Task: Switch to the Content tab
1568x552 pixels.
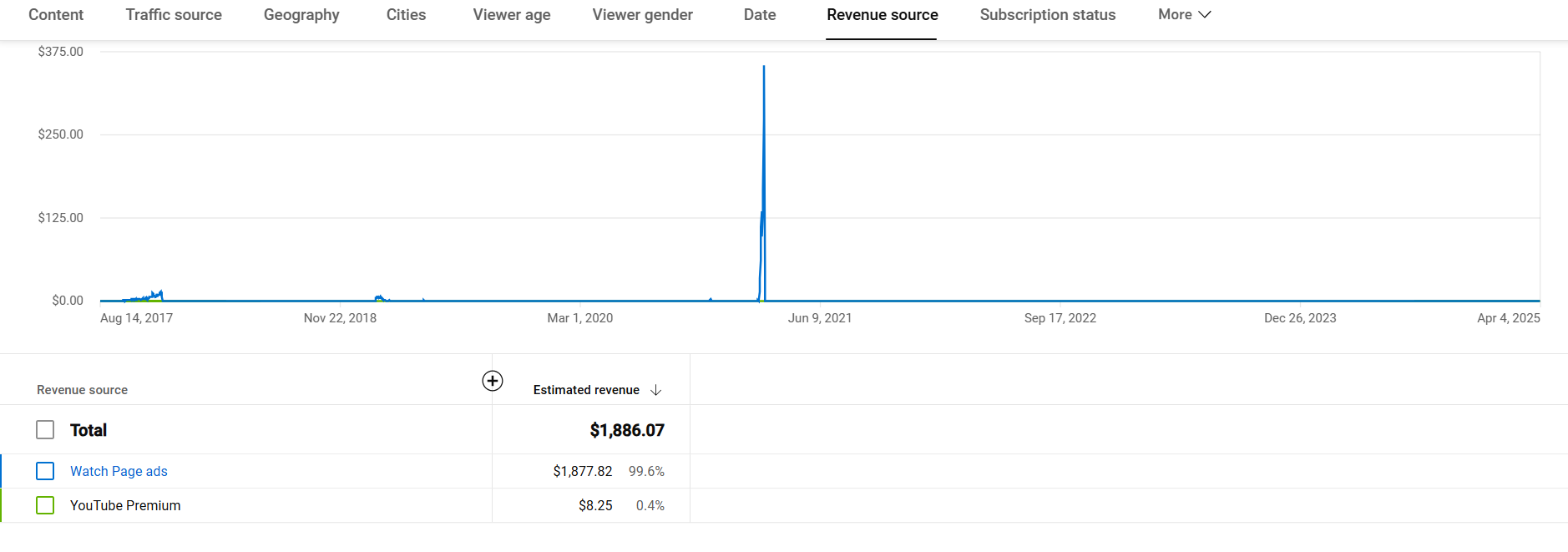Action: 56,15
